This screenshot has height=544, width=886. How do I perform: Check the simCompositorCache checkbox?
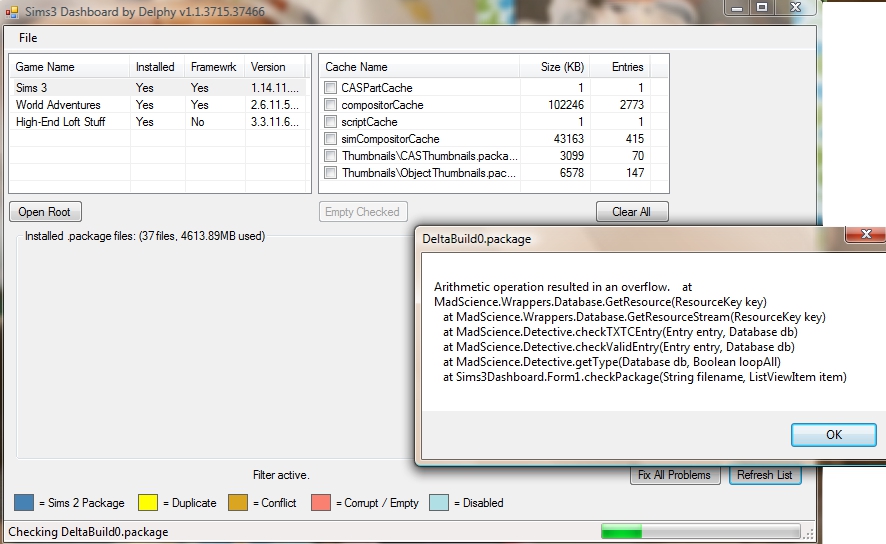tap(331, 138)
